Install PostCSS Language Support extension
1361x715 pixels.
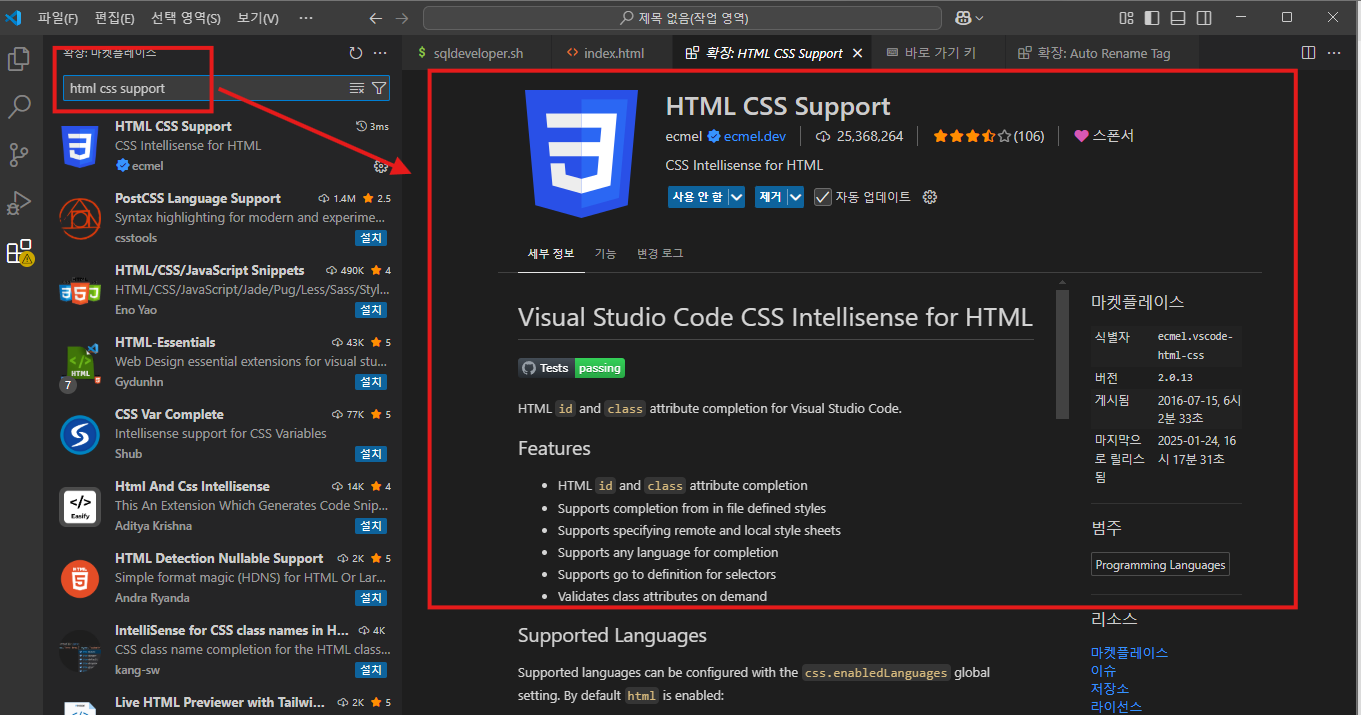pos(371,238)
